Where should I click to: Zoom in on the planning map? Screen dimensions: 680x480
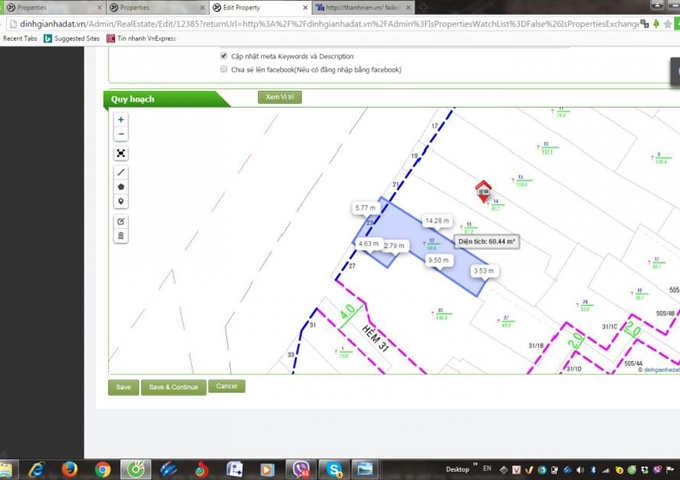(121, 120)
